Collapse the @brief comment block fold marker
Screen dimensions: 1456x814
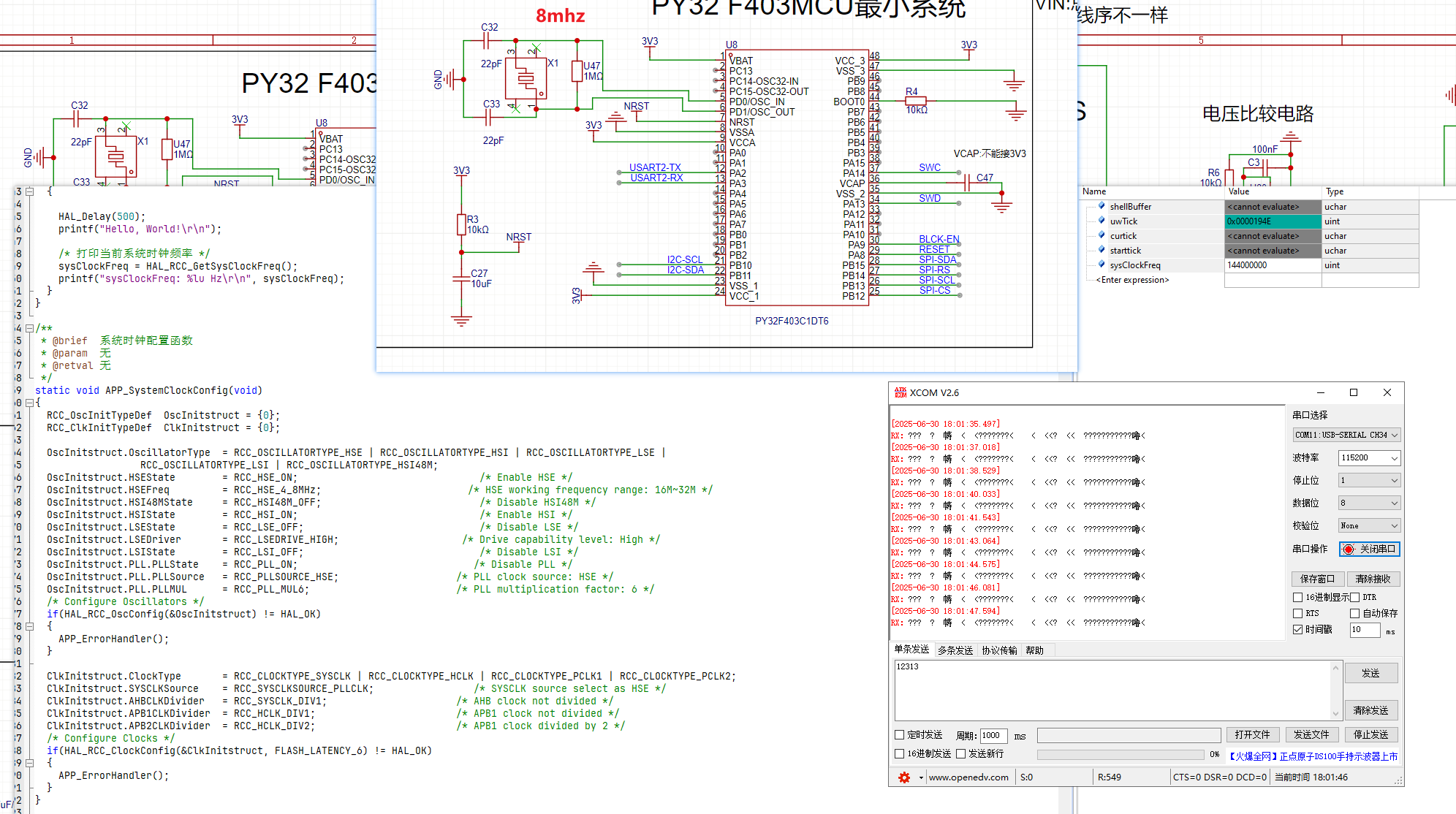click(x=29, y=329)
